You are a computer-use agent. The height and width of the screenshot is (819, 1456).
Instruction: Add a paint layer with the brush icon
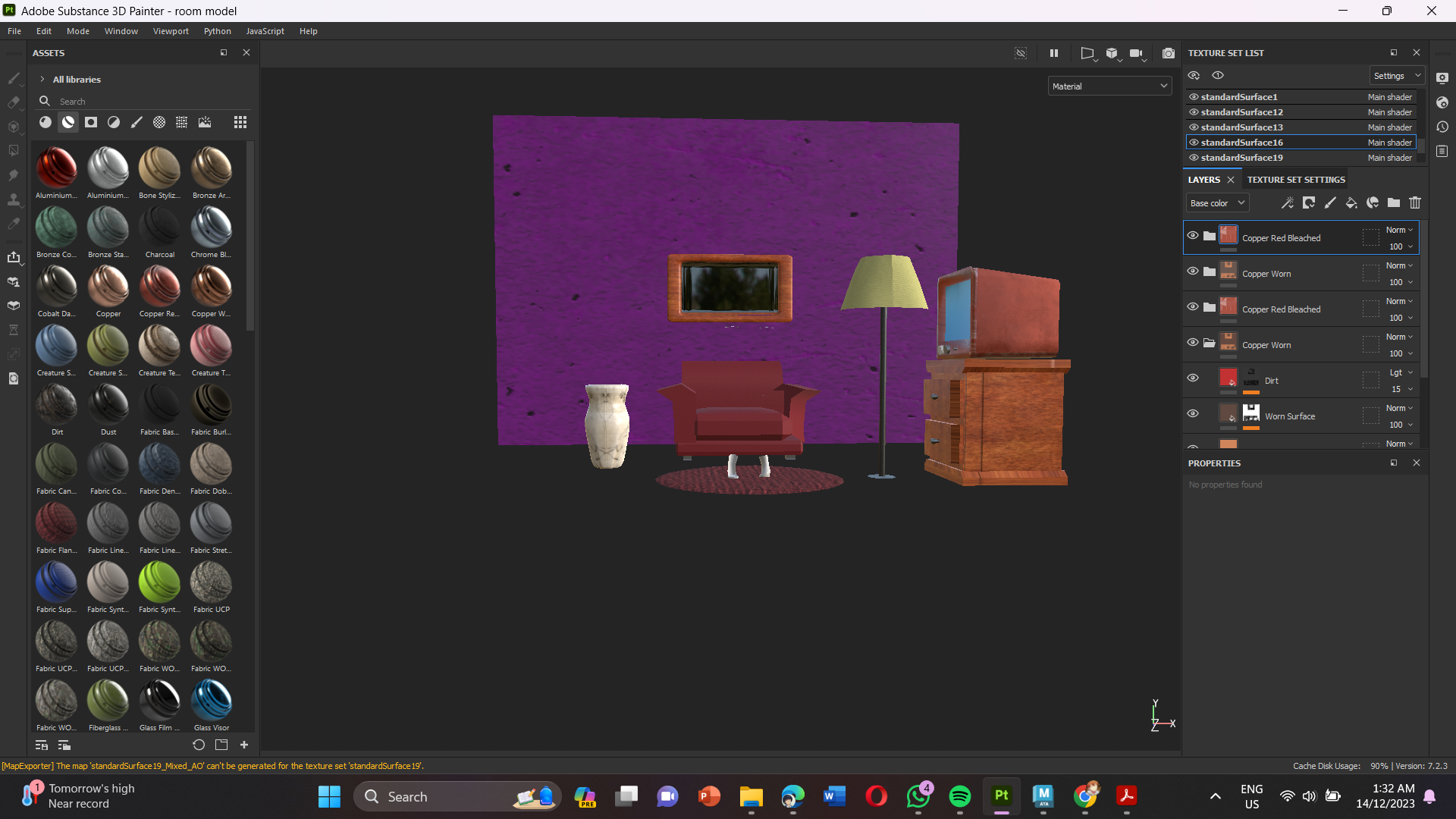pyautogui.click(x=1330, y=202)
